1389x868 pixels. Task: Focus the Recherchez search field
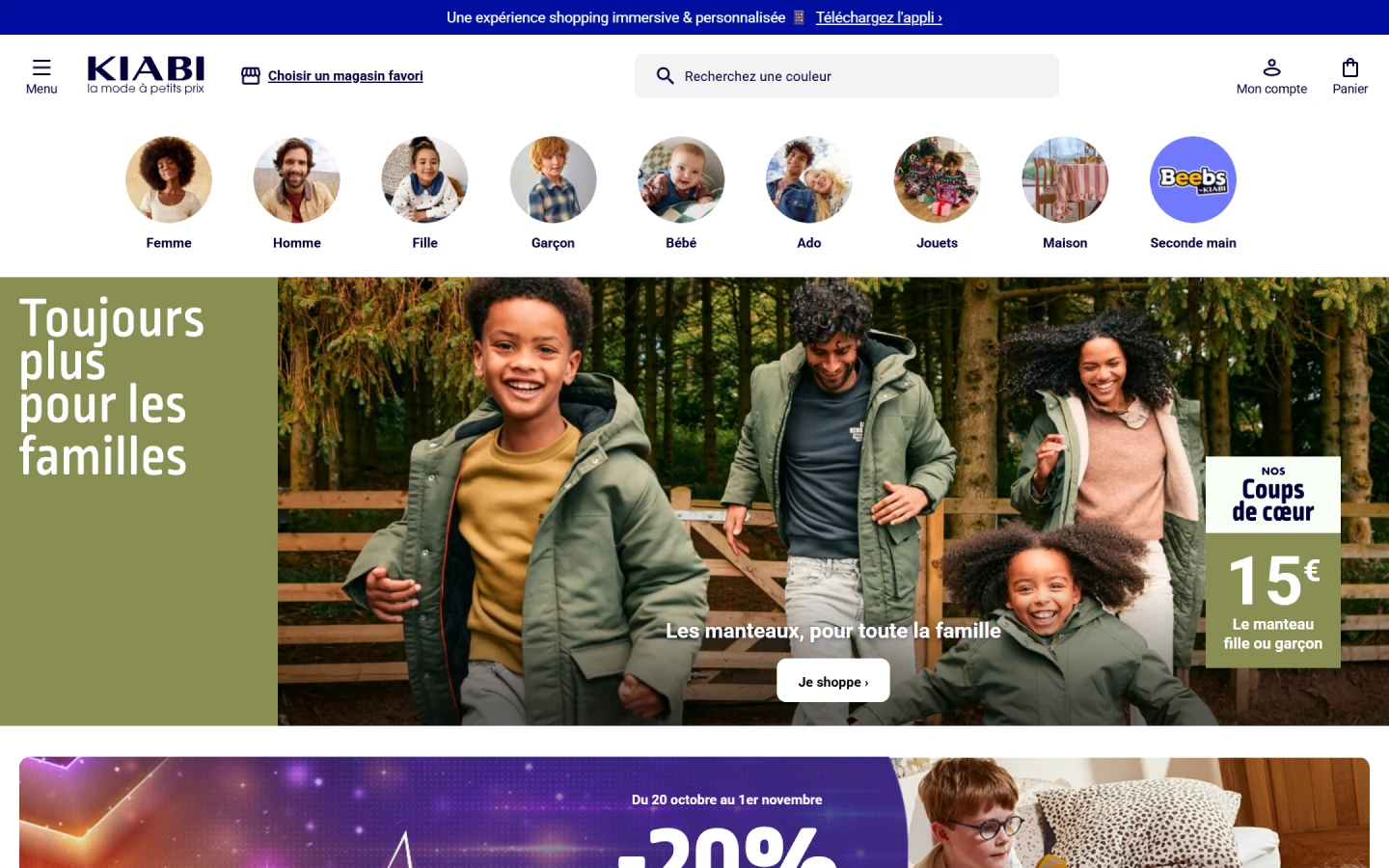847,75
